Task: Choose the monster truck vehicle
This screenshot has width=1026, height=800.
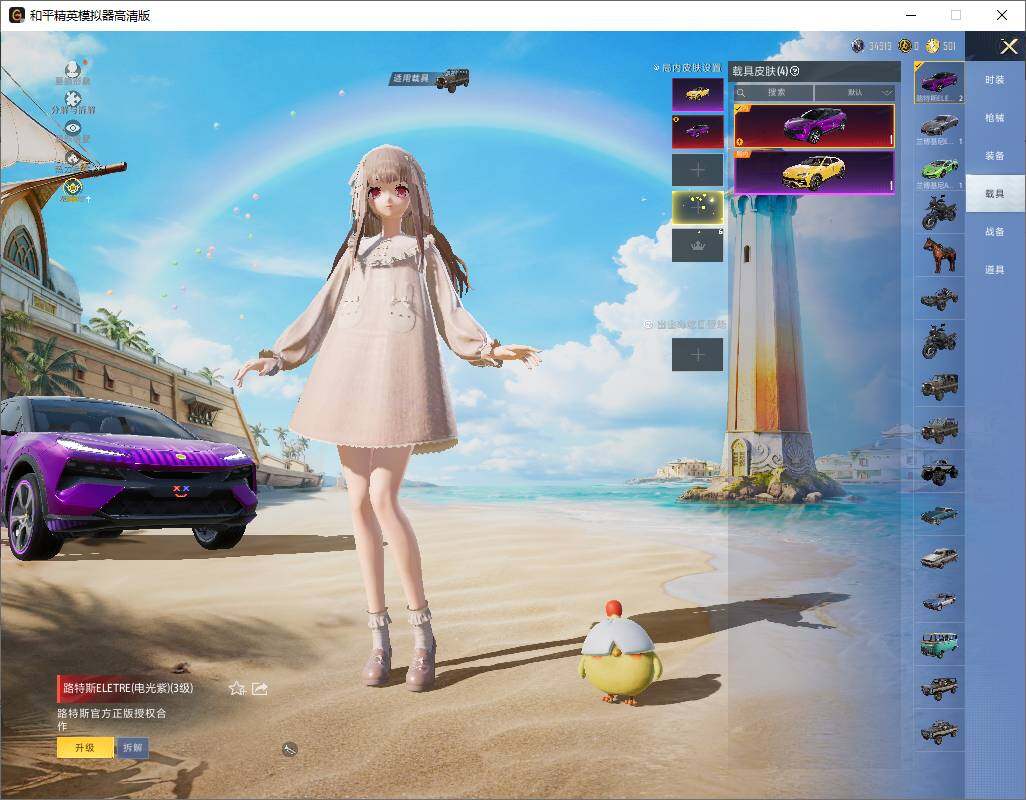Action: (x=939, y=472)
